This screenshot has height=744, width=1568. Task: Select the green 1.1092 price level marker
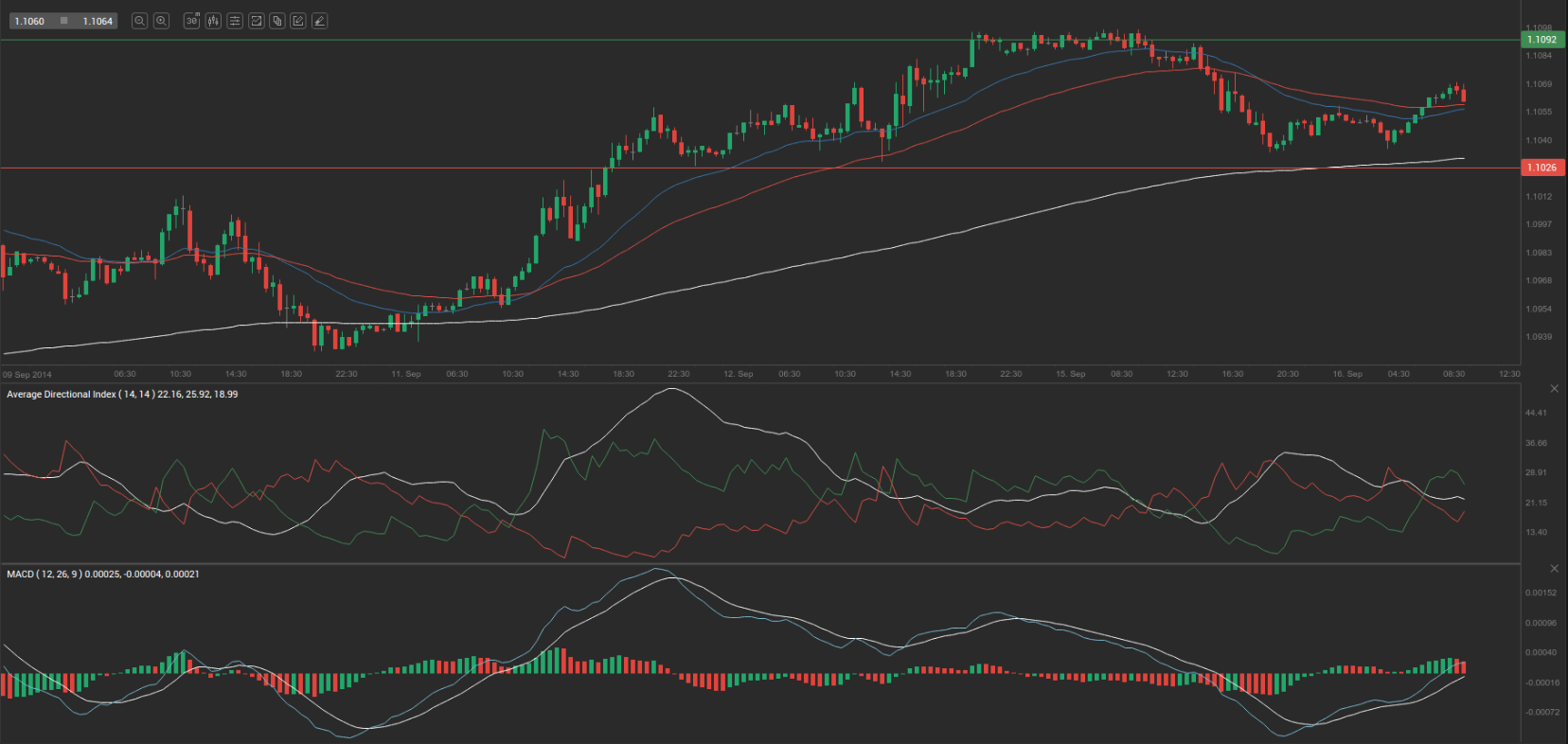(1541, 40)
